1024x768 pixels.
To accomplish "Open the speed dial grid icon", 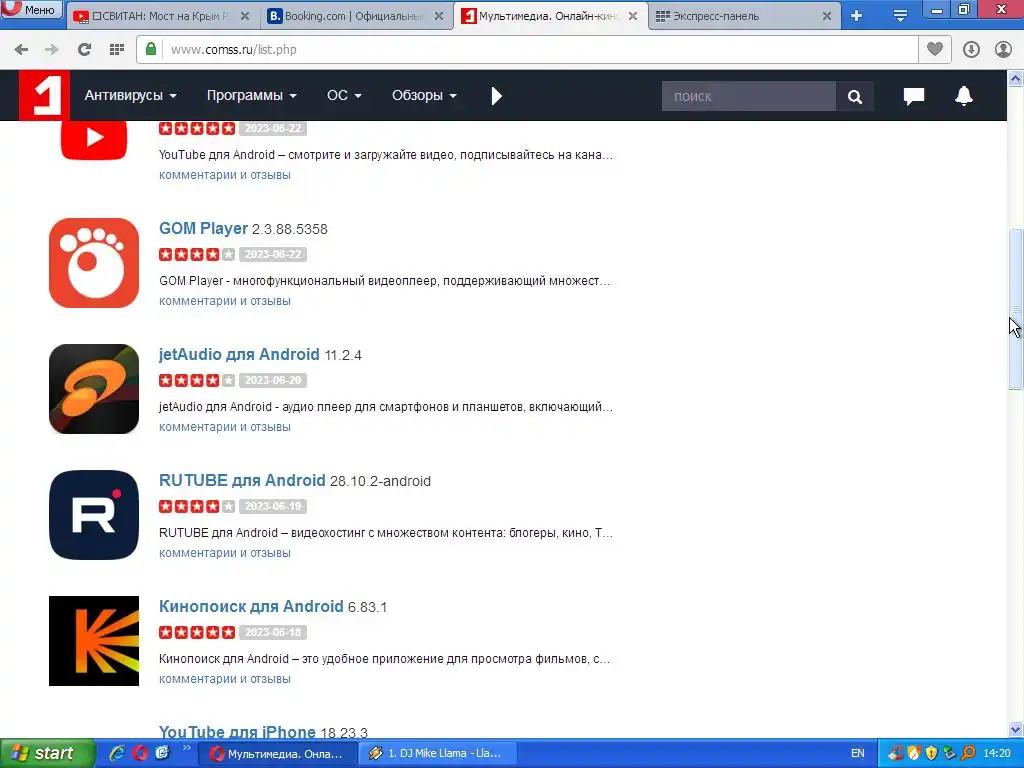I will [x=117, y=50].
